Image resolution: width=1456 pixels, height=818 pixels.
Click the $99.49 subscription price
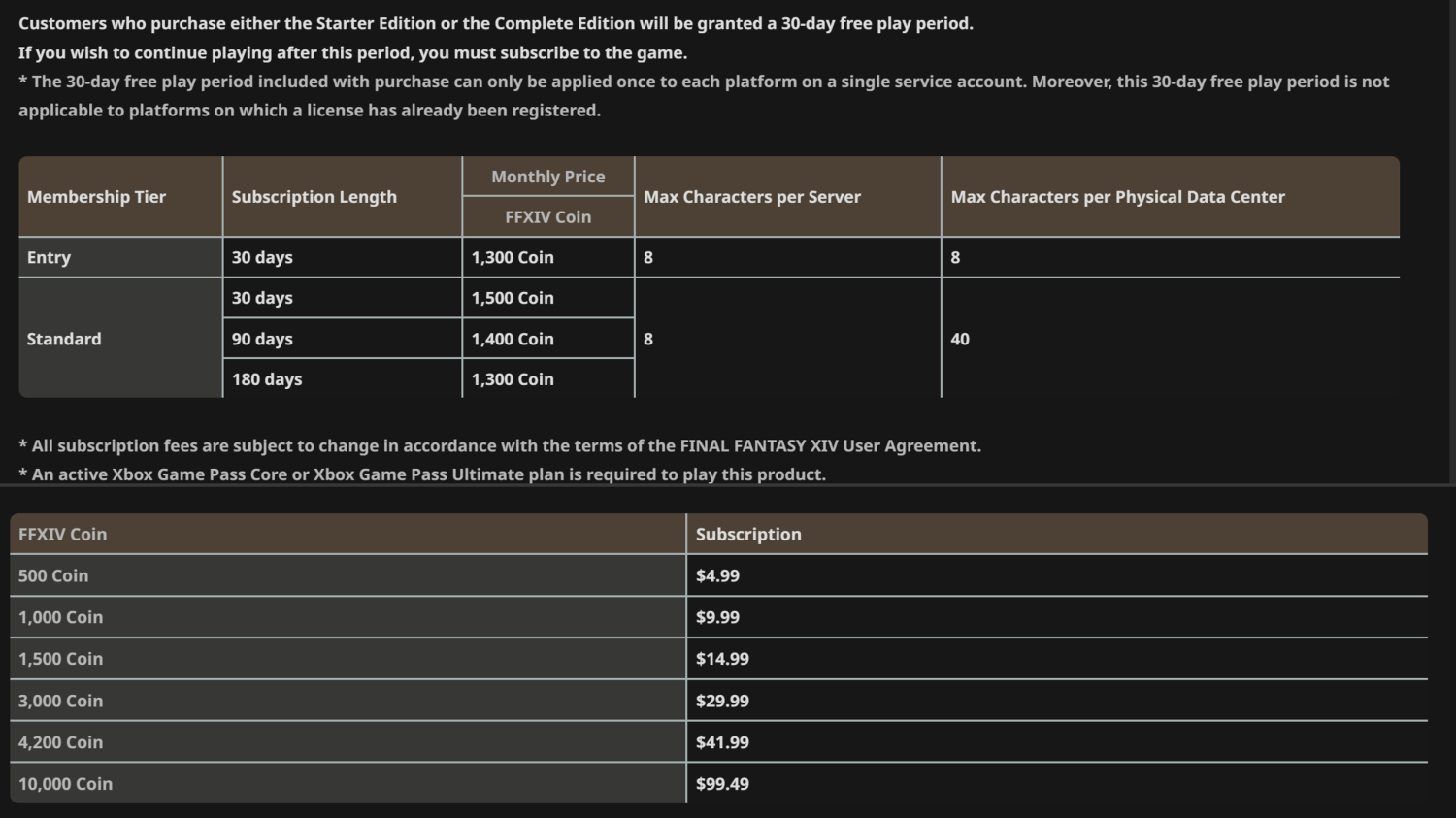(x=722, y=784)
